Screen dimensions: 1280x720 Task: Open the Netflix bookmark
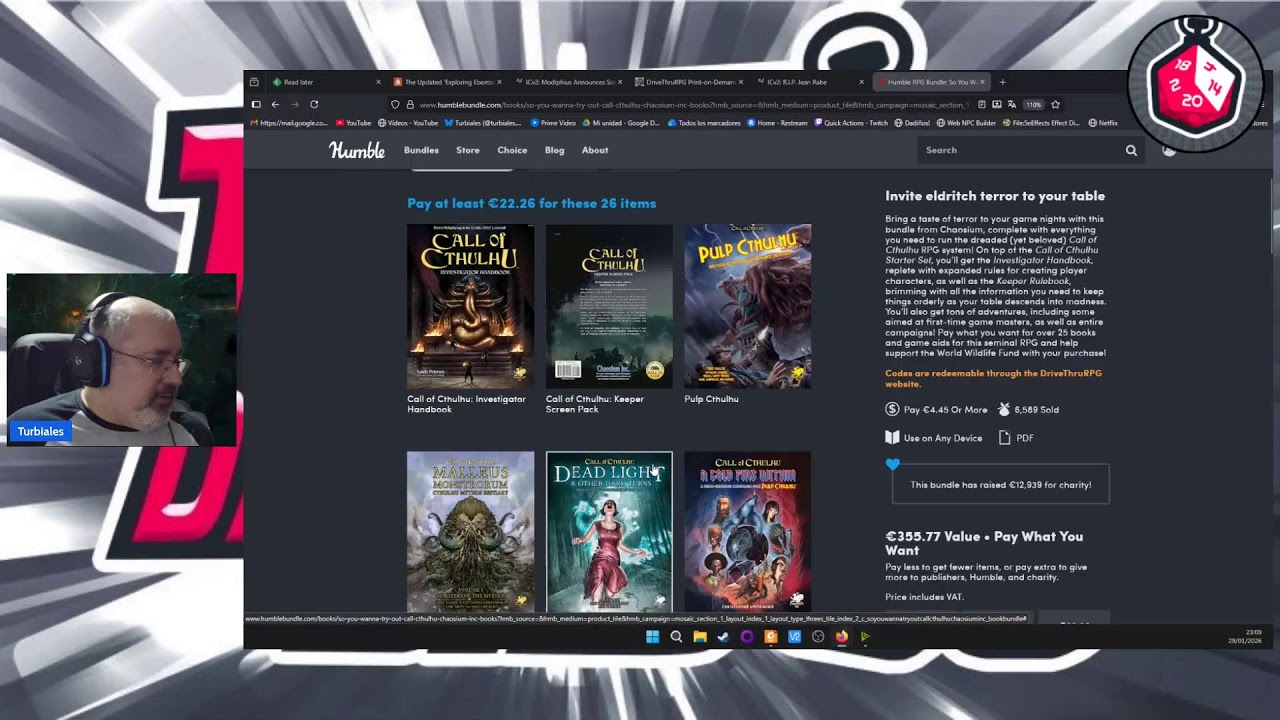[1103, 123]
